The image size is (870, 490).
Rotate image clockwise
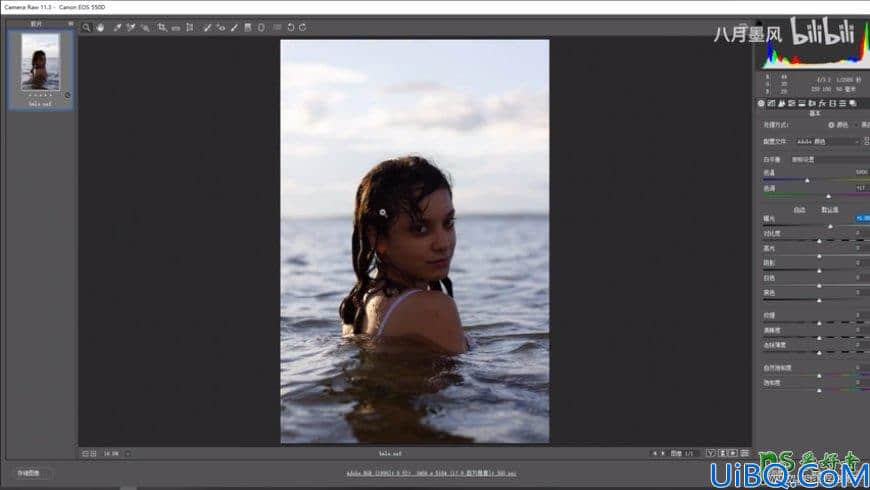tap(303, 27)
